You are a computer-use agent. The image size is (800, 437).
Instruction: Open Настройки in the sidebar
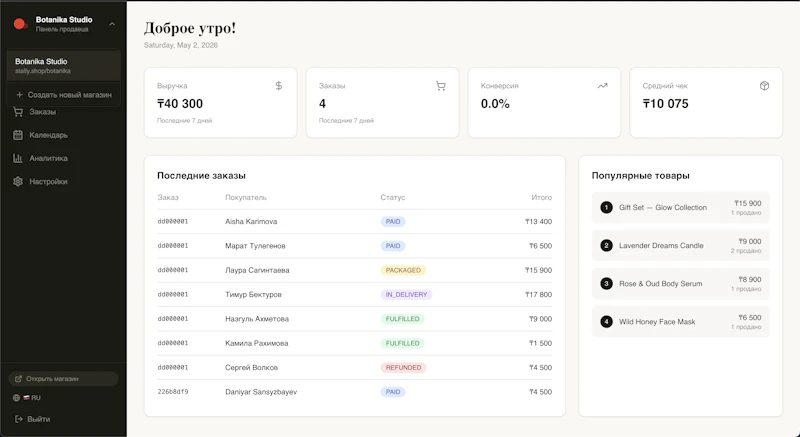pyautogui.click(x=48, y=182)
